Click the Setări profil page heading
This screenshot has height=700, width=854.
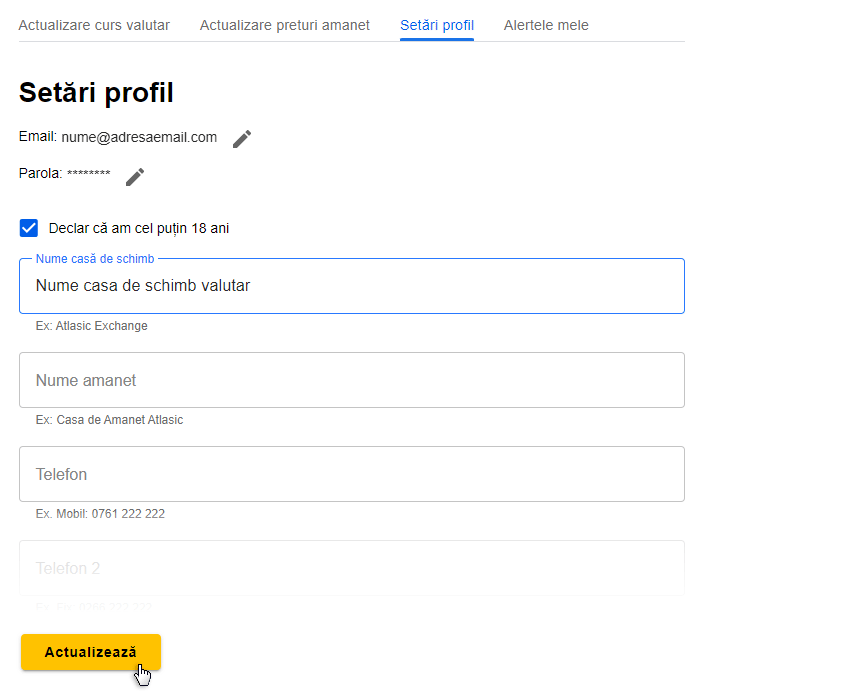coord(96,93)
